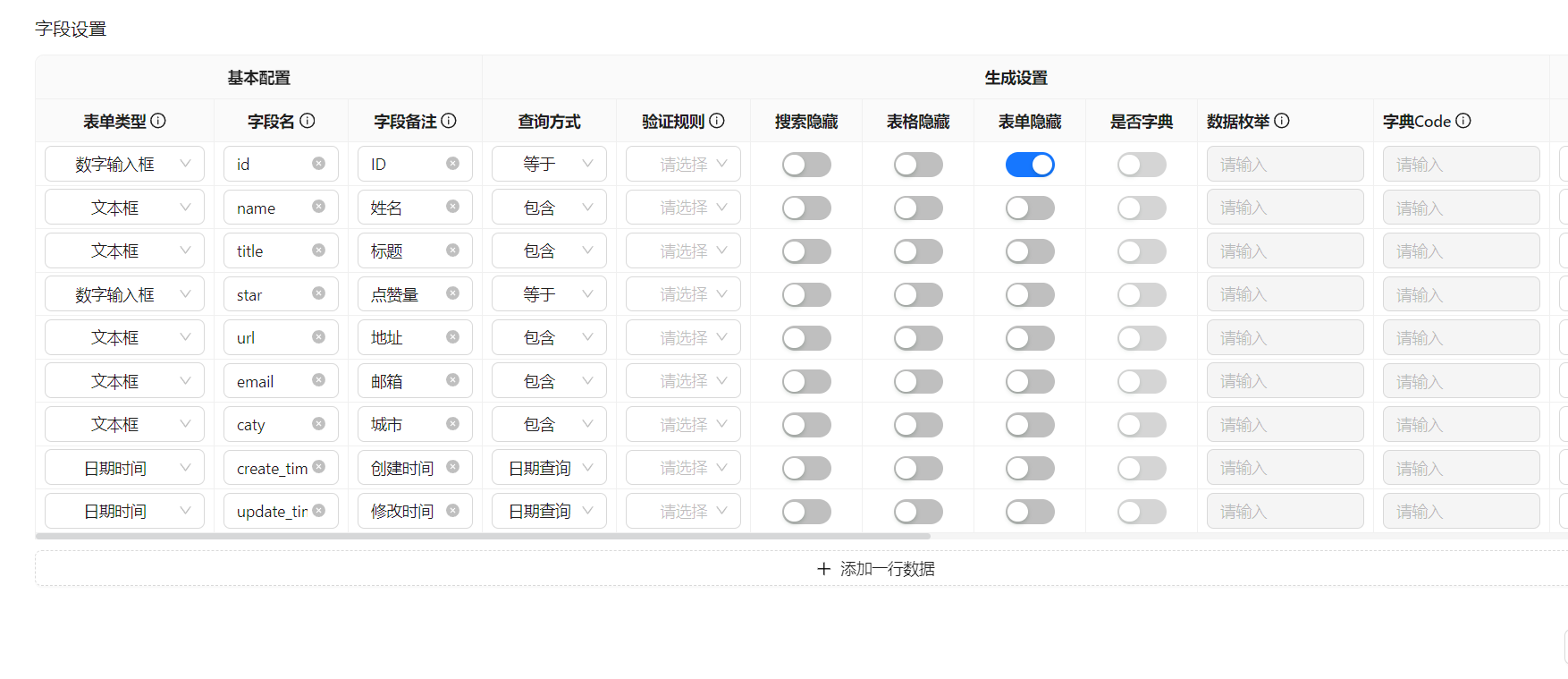The height and width of the screenshot is (679, 1568).
Task: Open 表单类型 日期时间 select in update_time row
Action: (124, 511)
